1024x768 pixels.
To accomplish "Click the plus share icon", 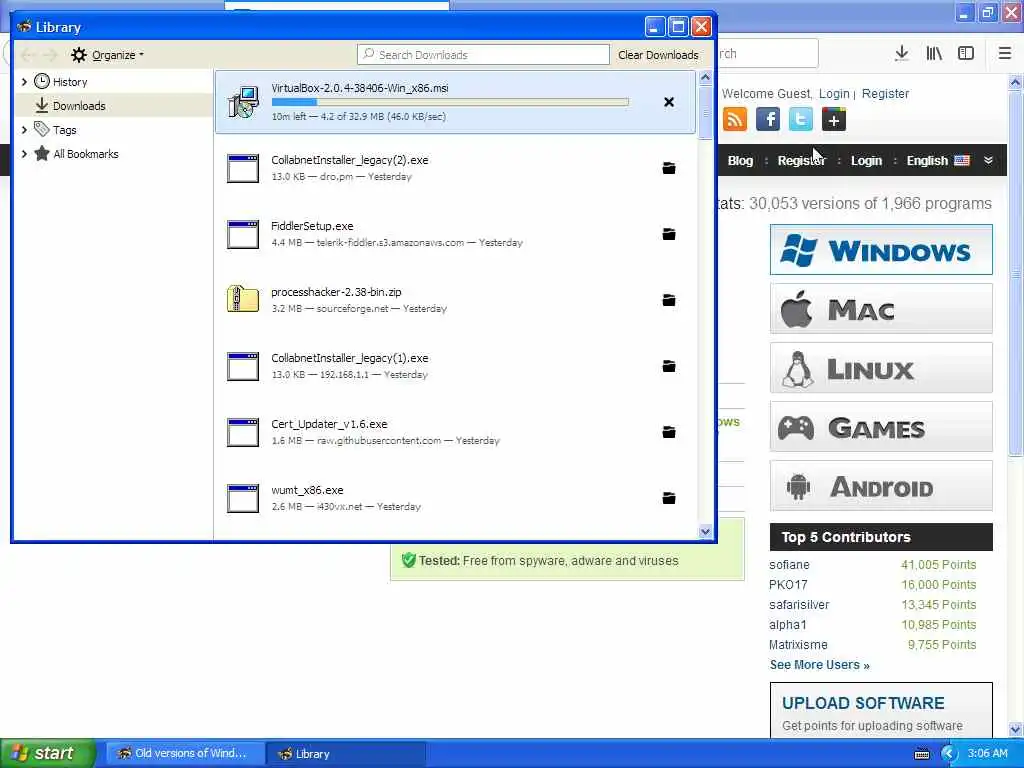I will [833, 120].
